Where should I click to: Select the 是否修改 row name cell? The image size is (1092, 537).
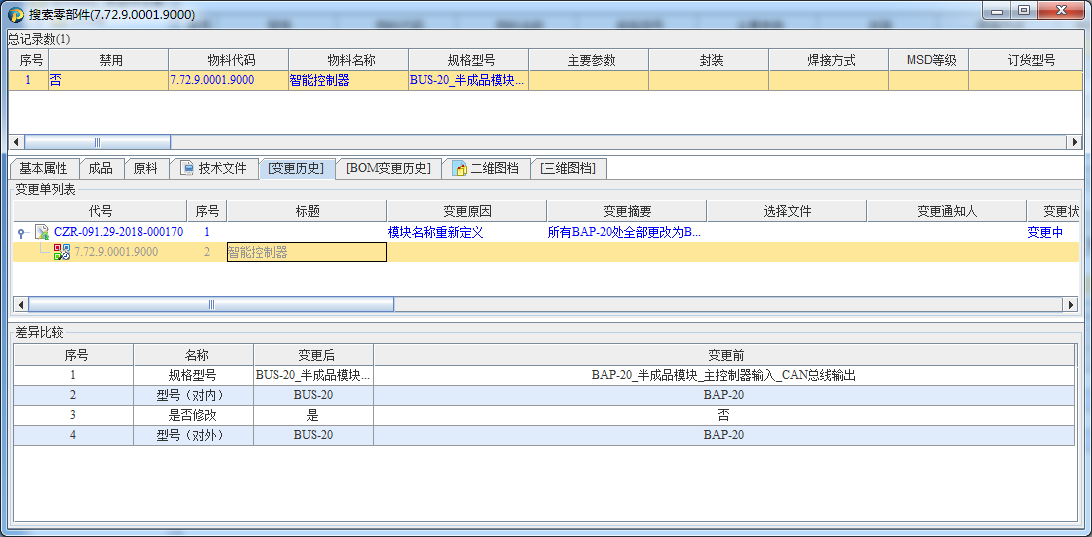pos(194,416)
